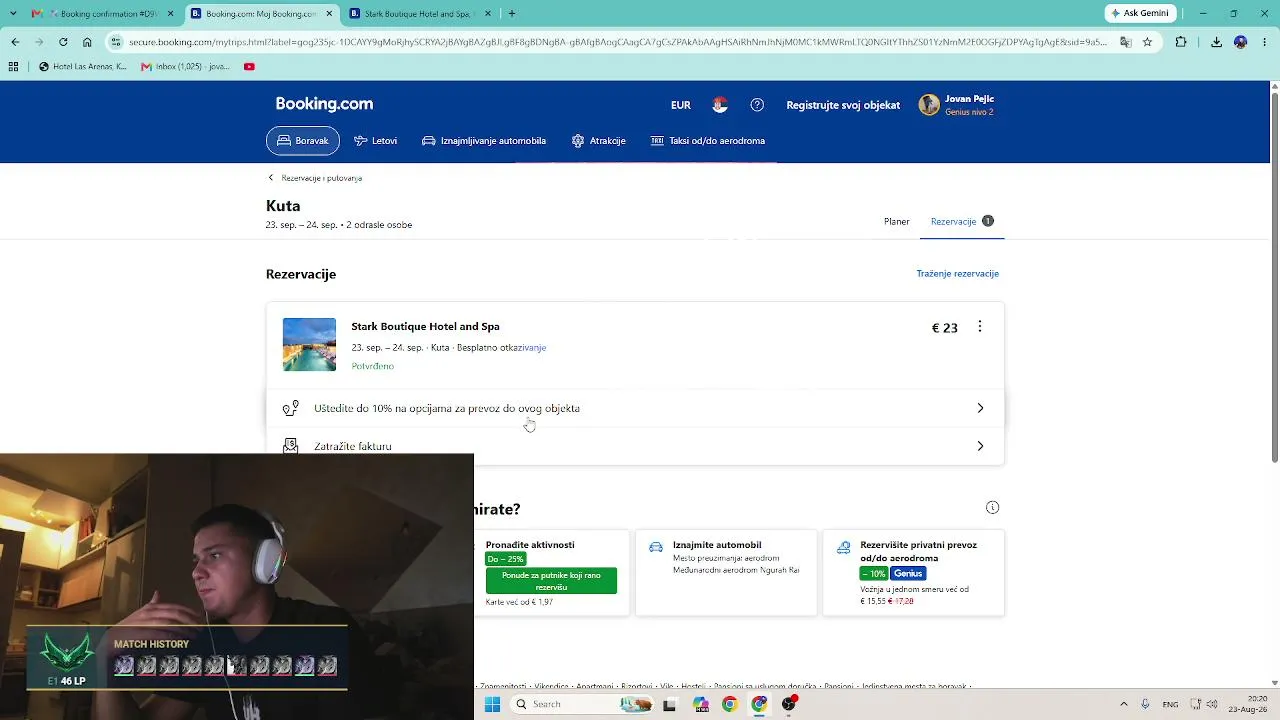Switch to Stark Boutique Hotel browser tab
The image size is (1280, 720).
click(x=420, y=14)
